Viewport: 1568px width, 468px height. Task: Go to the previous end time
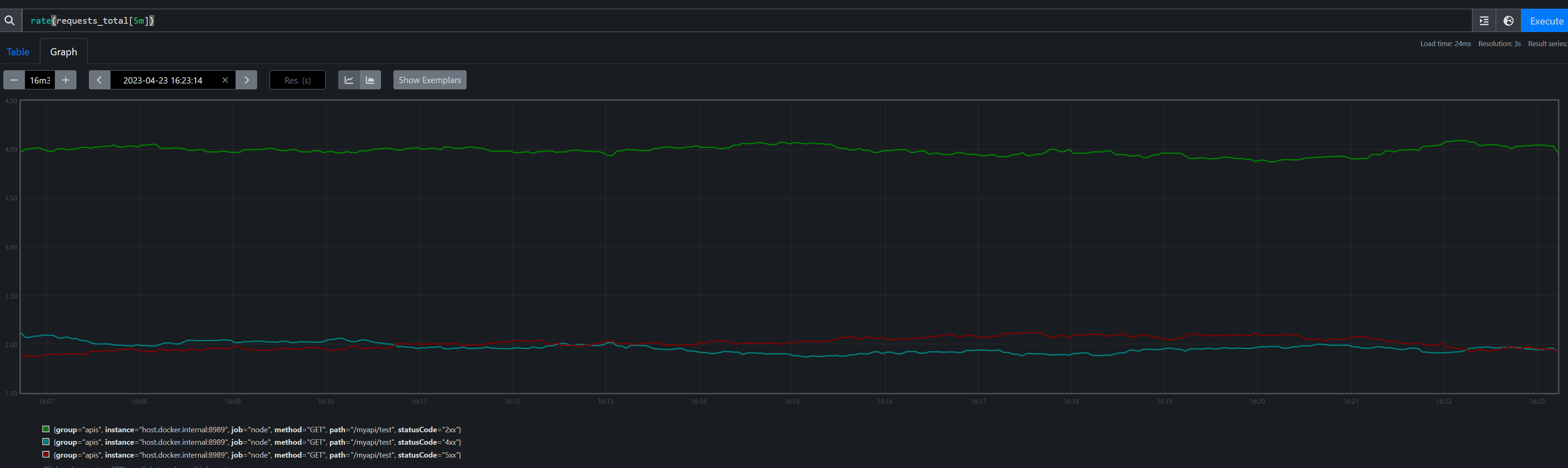(x=99, y=80)
